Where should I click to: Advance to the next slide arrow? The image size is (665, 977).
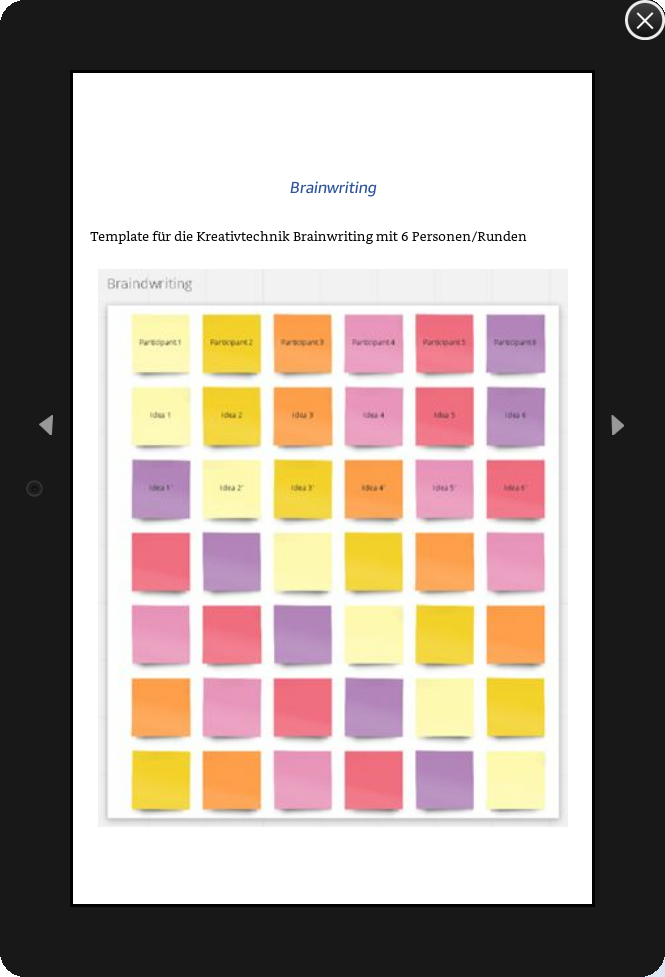click(x=618, y=425)
